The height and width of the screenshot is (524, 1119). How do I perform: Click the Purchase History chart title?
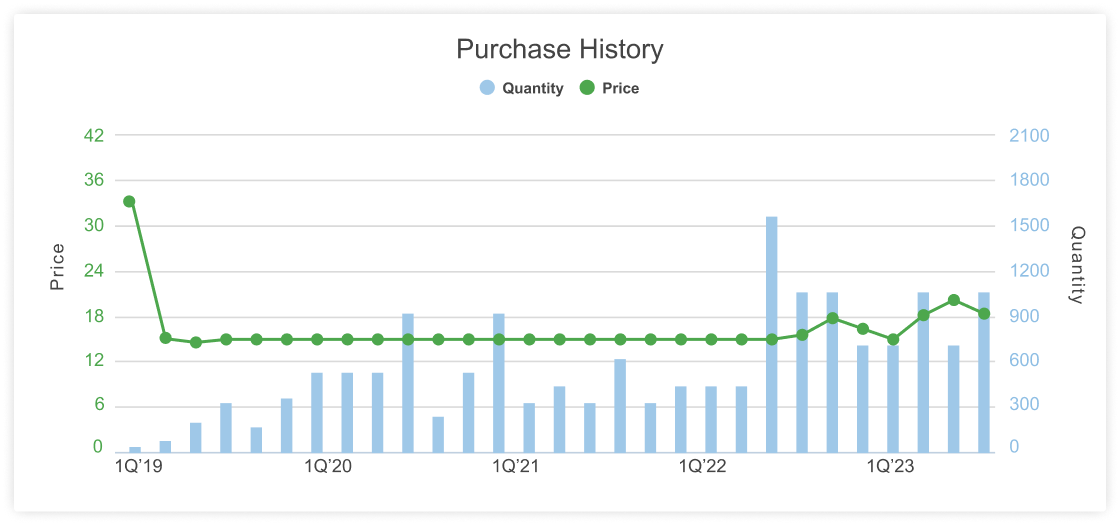click(x=560, y=50)
